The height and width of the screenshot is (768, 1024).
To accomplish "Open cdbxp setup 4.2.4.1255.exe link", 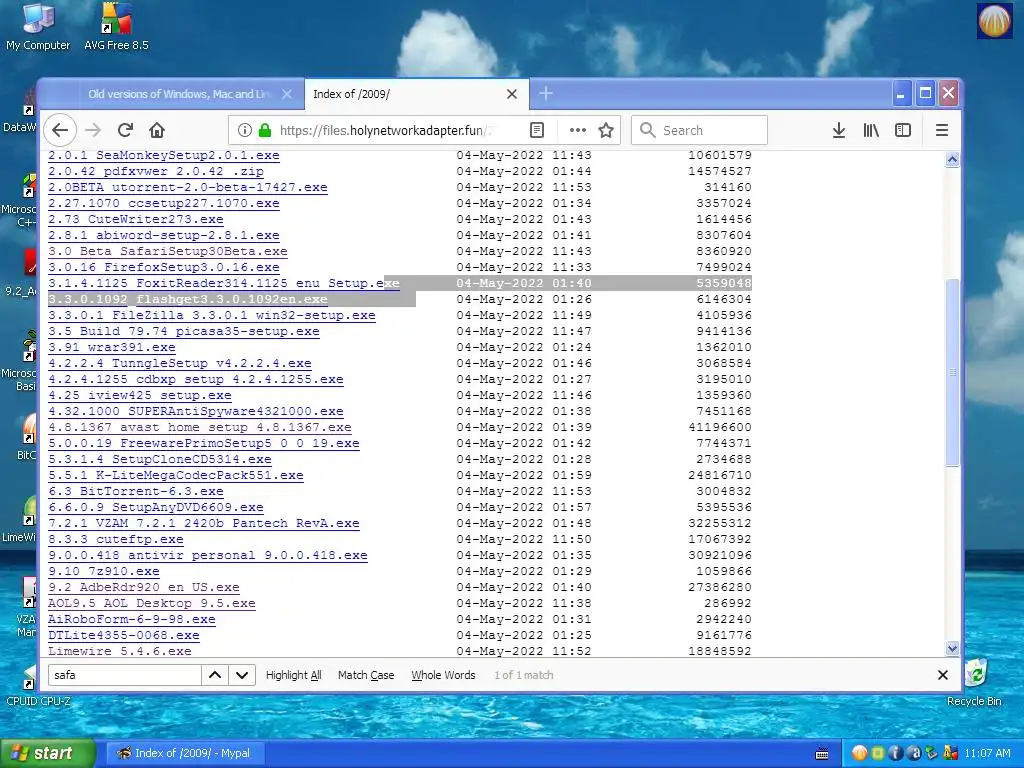I will coord(196,379).
